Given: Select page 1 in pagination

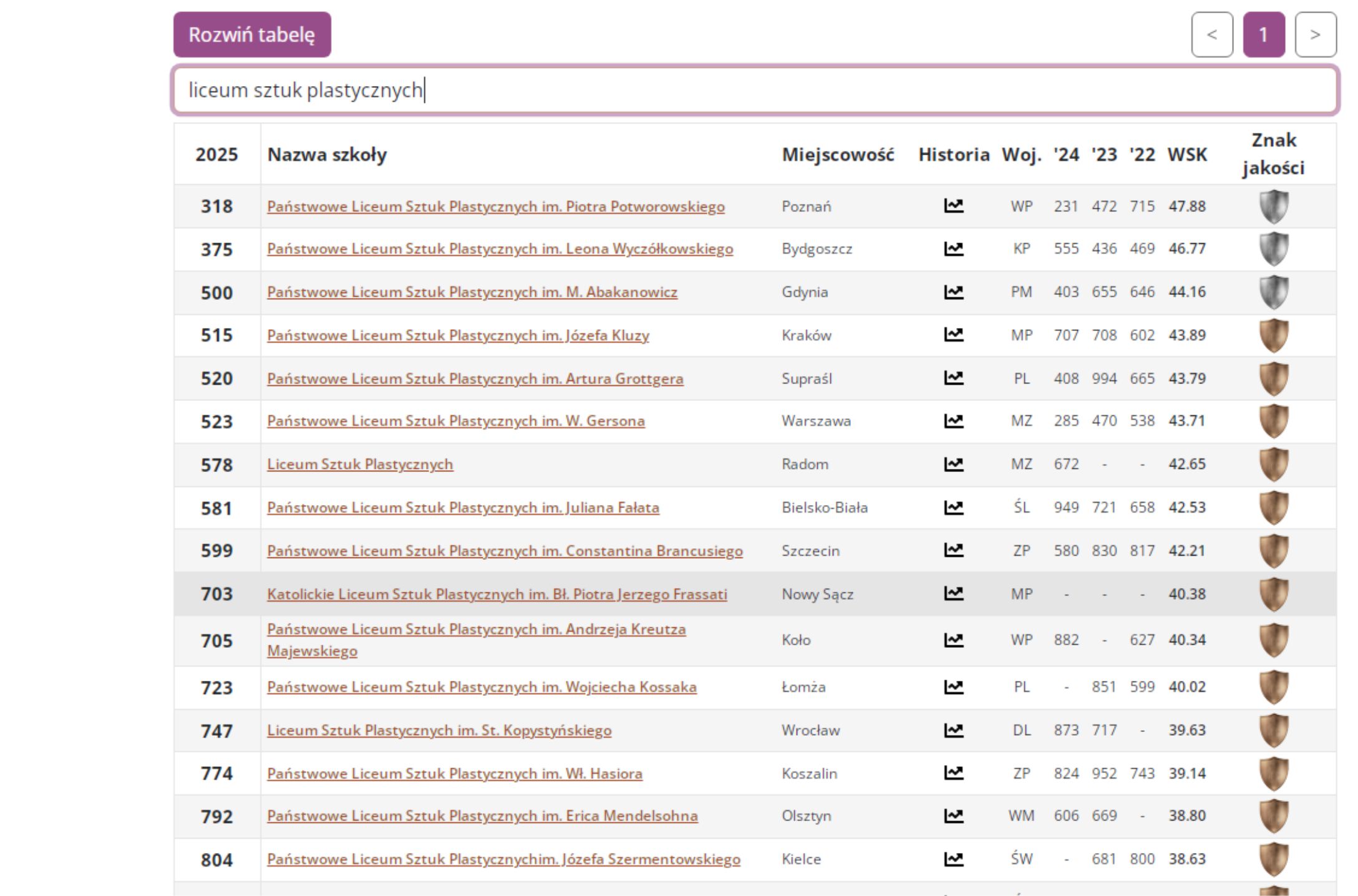Looking at the screenshot, I should [1263, 35].
